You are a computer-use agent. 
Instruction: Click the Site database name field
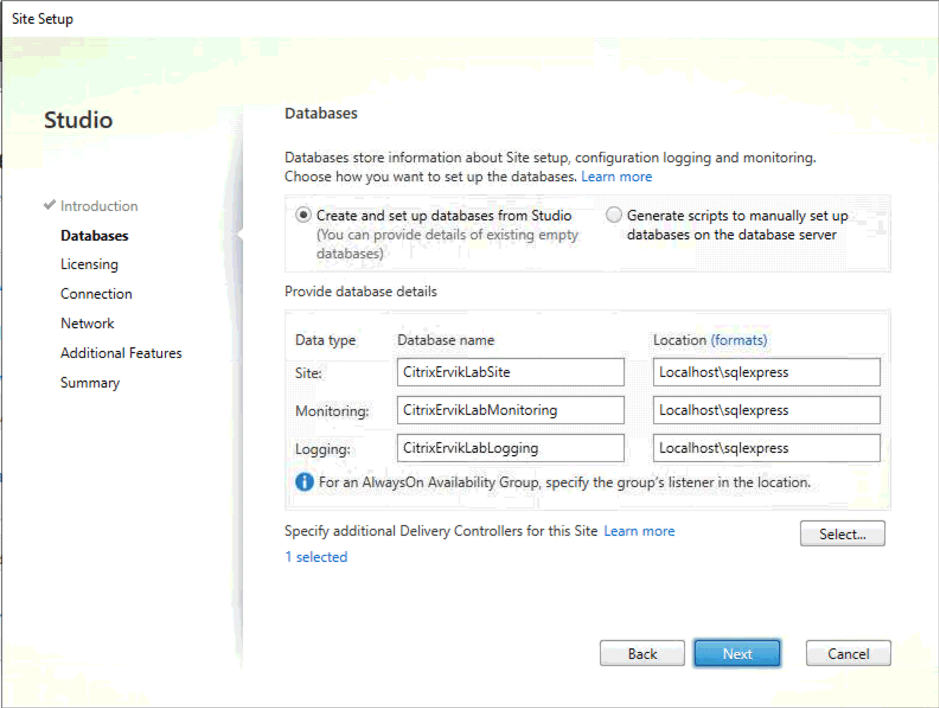pyautogui.click(x=510, y=372)
